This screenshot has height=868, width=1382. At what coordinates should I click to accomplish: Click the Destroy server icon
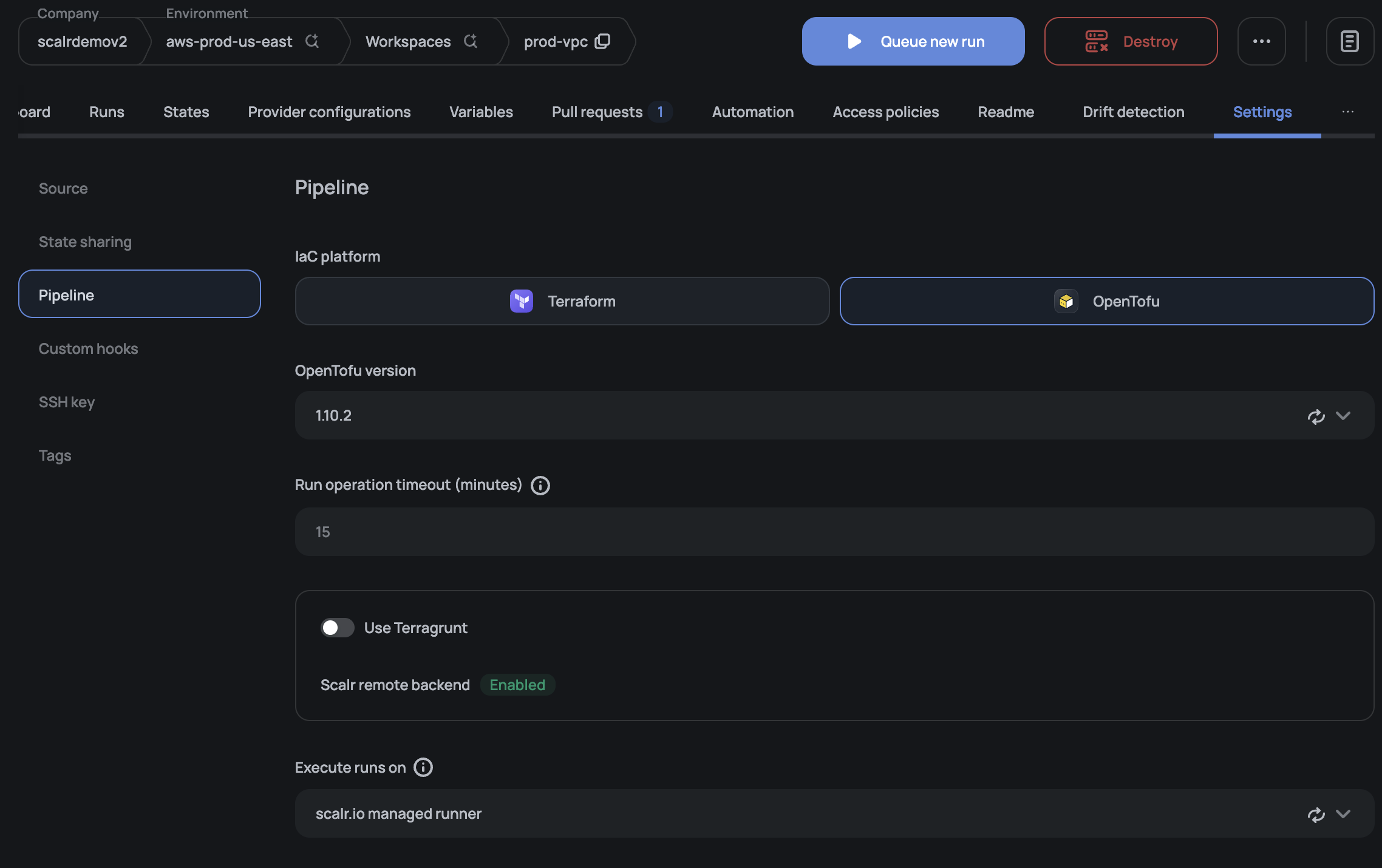(1097, 41)
